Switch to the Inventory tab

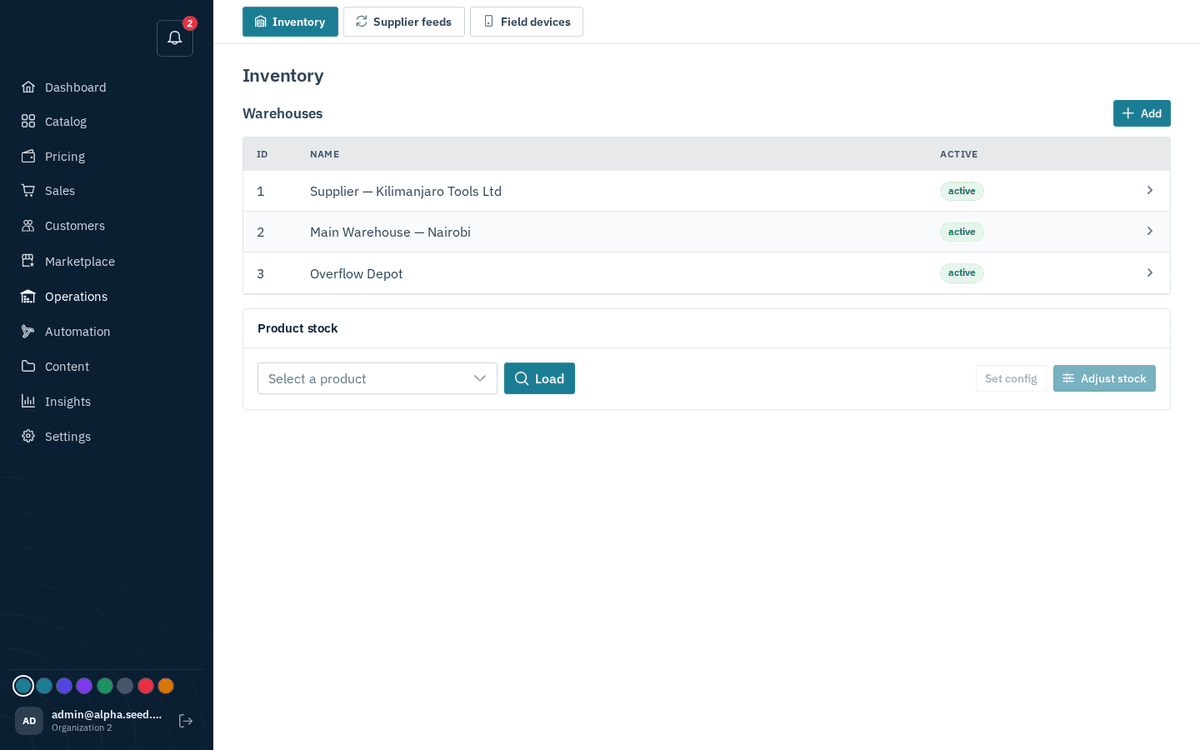pyautogui.click(x=290, y=22)
